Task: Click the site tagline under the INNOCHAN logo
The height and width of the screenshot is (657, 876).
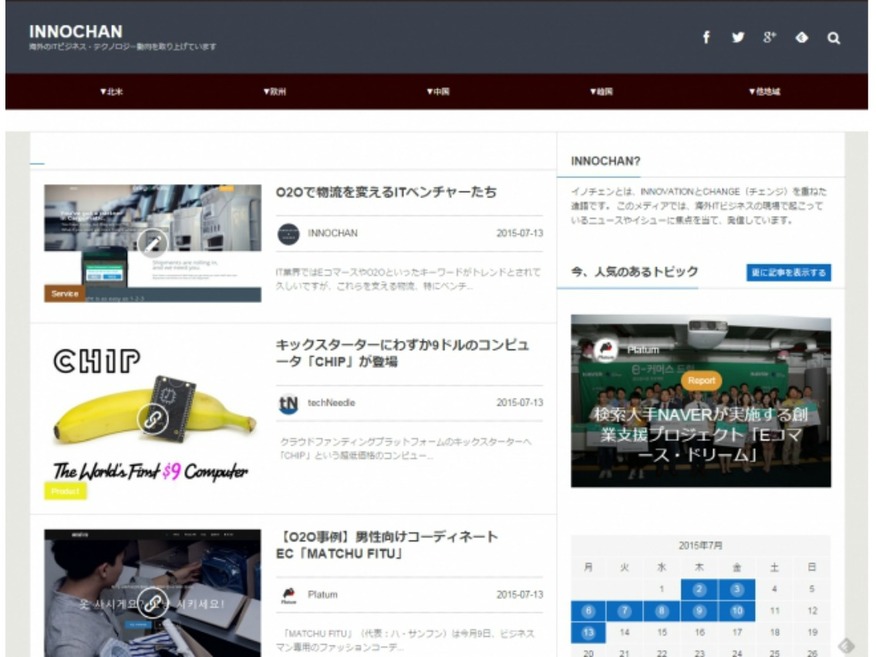Action: click(x=122, y=47)
